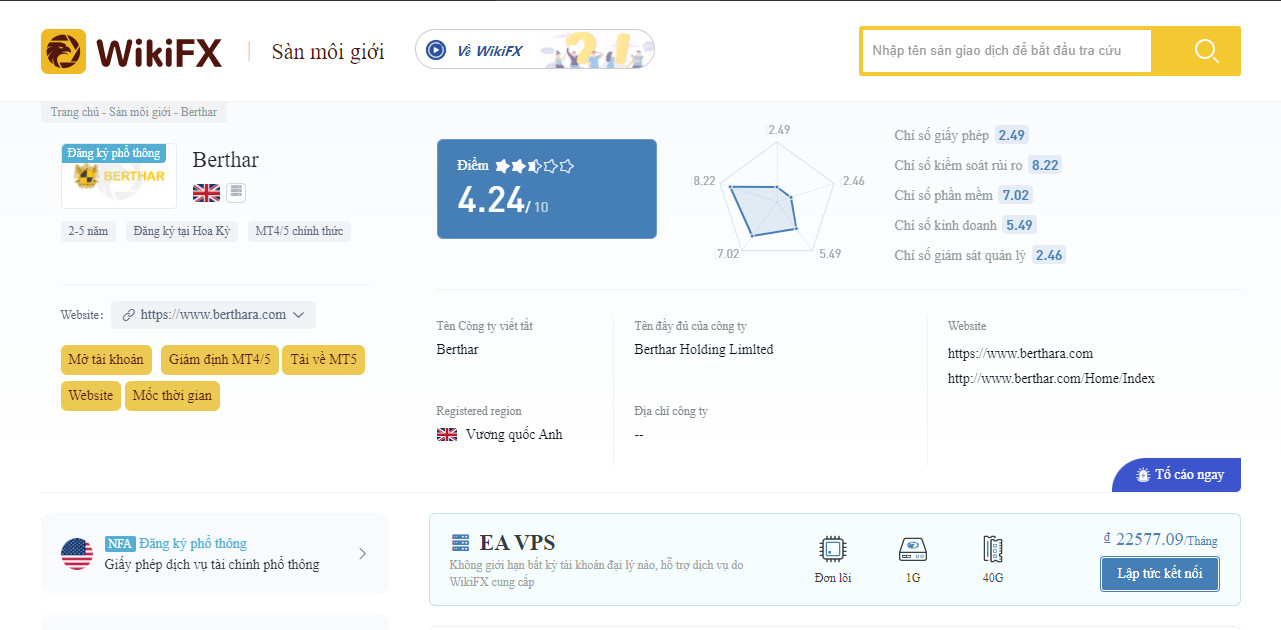Click the NFA label badge
Image resolution: width=1281 pixels, height=630 pixels.
click(120, 544)
